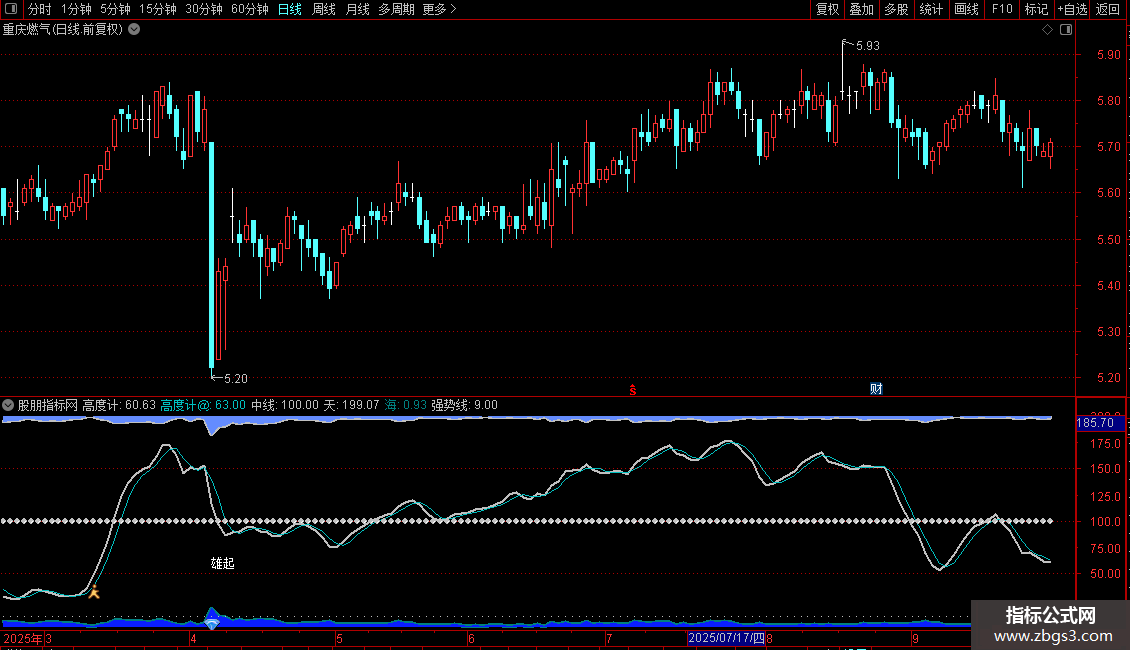Expand the 更多 periods menu
This screenshot has height=650, width=1130.
click(439, 9)
